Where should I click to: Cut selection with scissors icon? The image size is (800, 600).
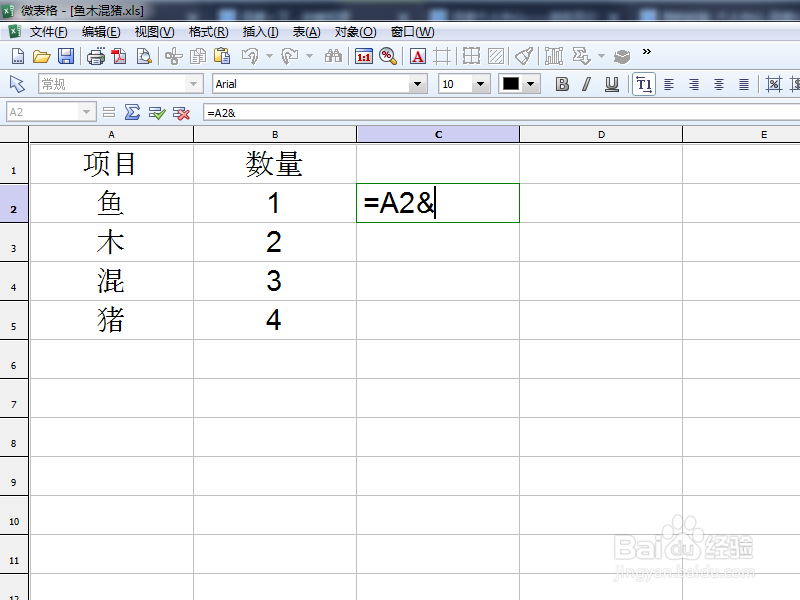173,56
